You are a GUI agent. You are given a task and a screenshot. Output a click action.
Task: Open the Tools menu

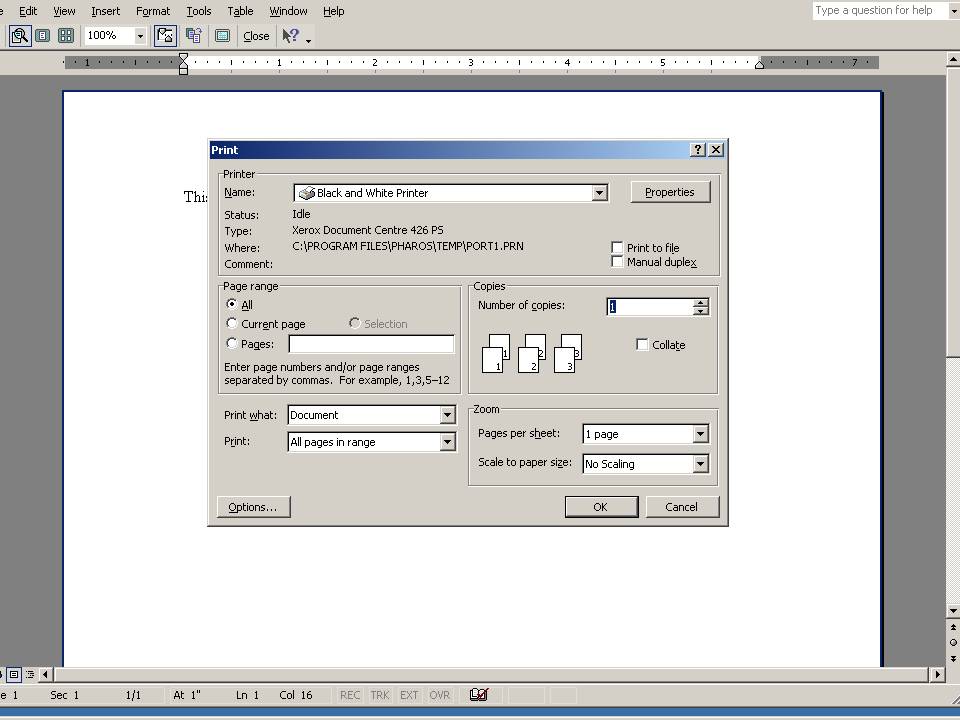click(x=199, y=11)
